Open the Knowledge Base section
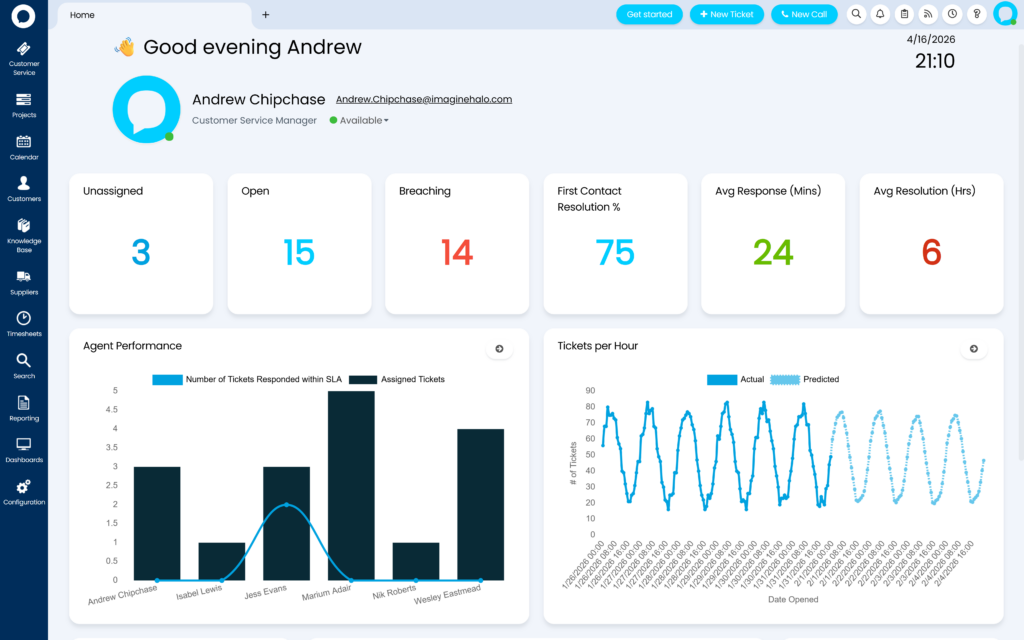Image resolution: width=1024 pixels, height=640 pixels. point(24,233)
